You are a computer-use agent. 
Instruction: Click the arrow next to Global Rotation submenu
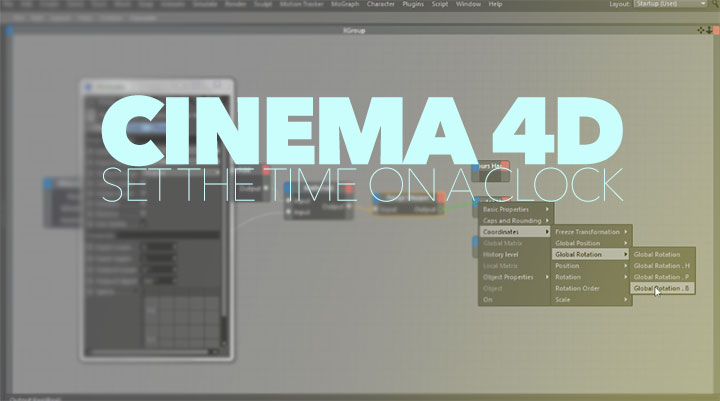625,254
